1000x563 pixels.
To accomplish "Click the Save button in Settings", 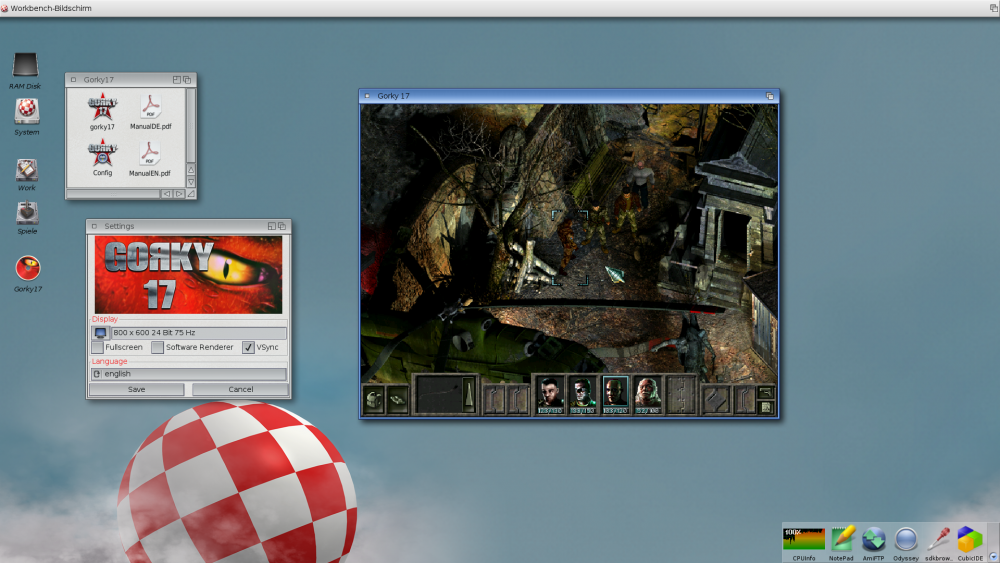I will click(136, 389).
